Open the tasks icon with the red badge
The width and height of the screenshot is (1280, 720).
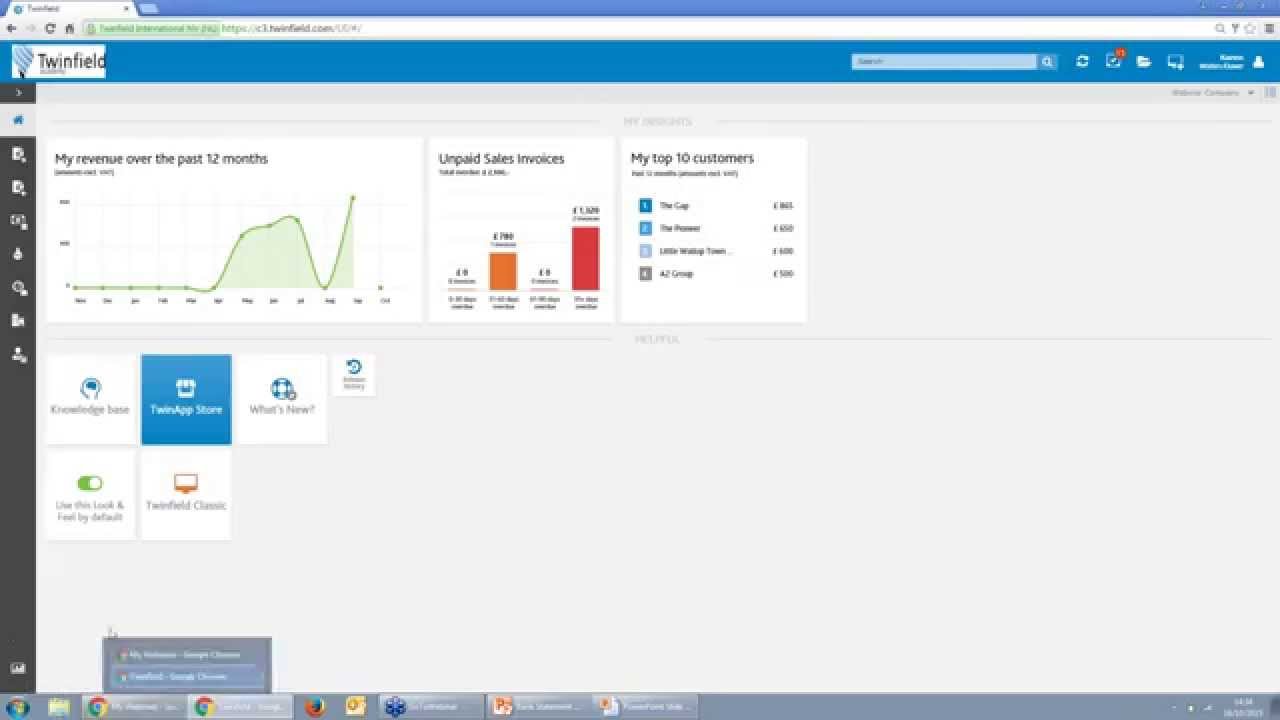[1114, 60]
